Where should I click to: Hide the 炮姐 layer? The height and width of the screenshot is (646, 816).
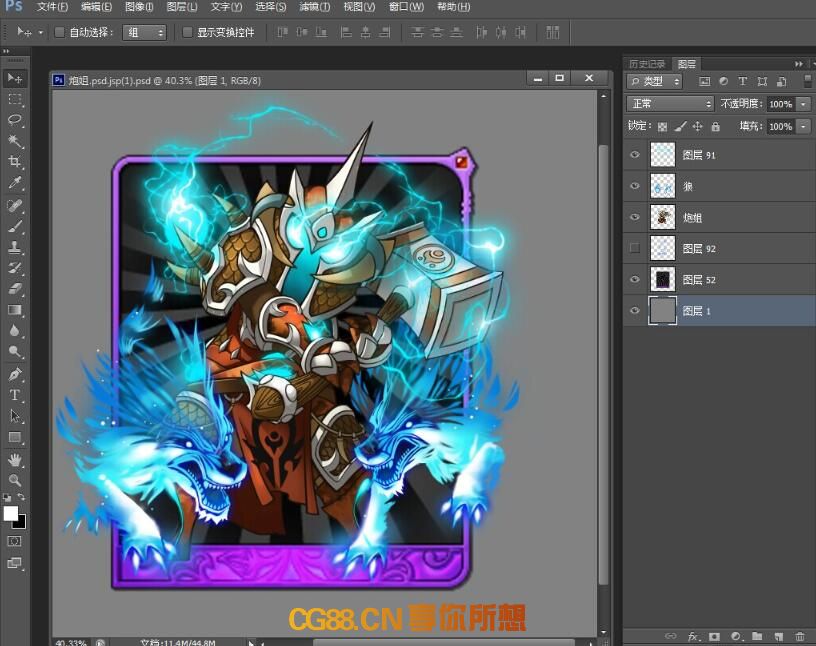point(635,217)
